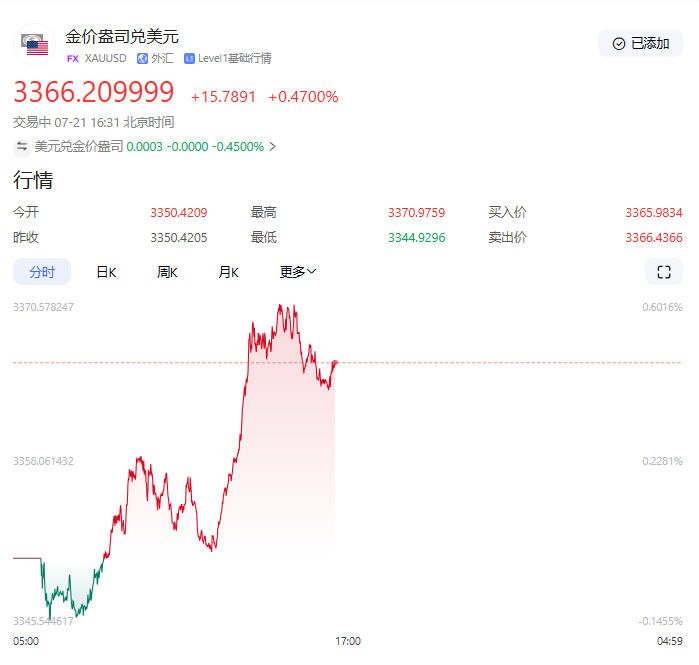
Task: Select the 月K chart tab
Action: coord(229,272)
